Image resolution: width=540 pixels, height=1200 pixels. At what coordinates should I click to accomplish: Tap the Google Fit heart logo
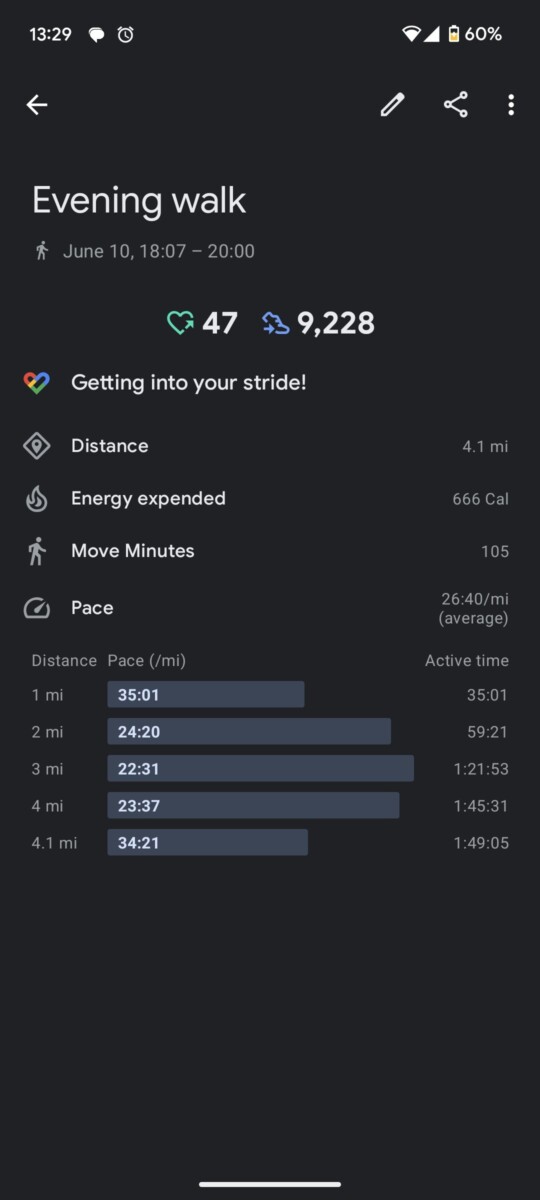pos(37,383)
